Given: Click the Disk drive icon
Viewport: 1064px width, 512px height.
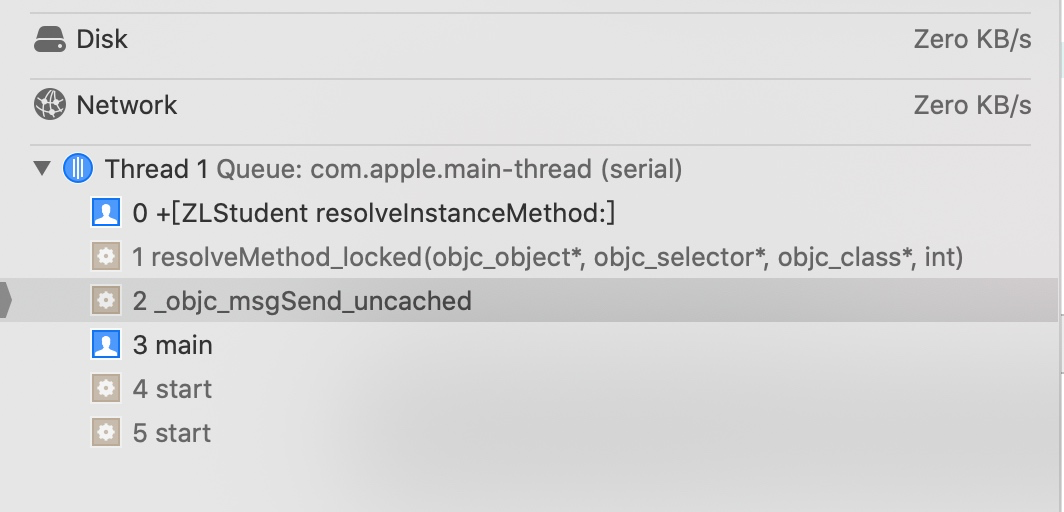Looking at the screenshot, I should 50,39.
